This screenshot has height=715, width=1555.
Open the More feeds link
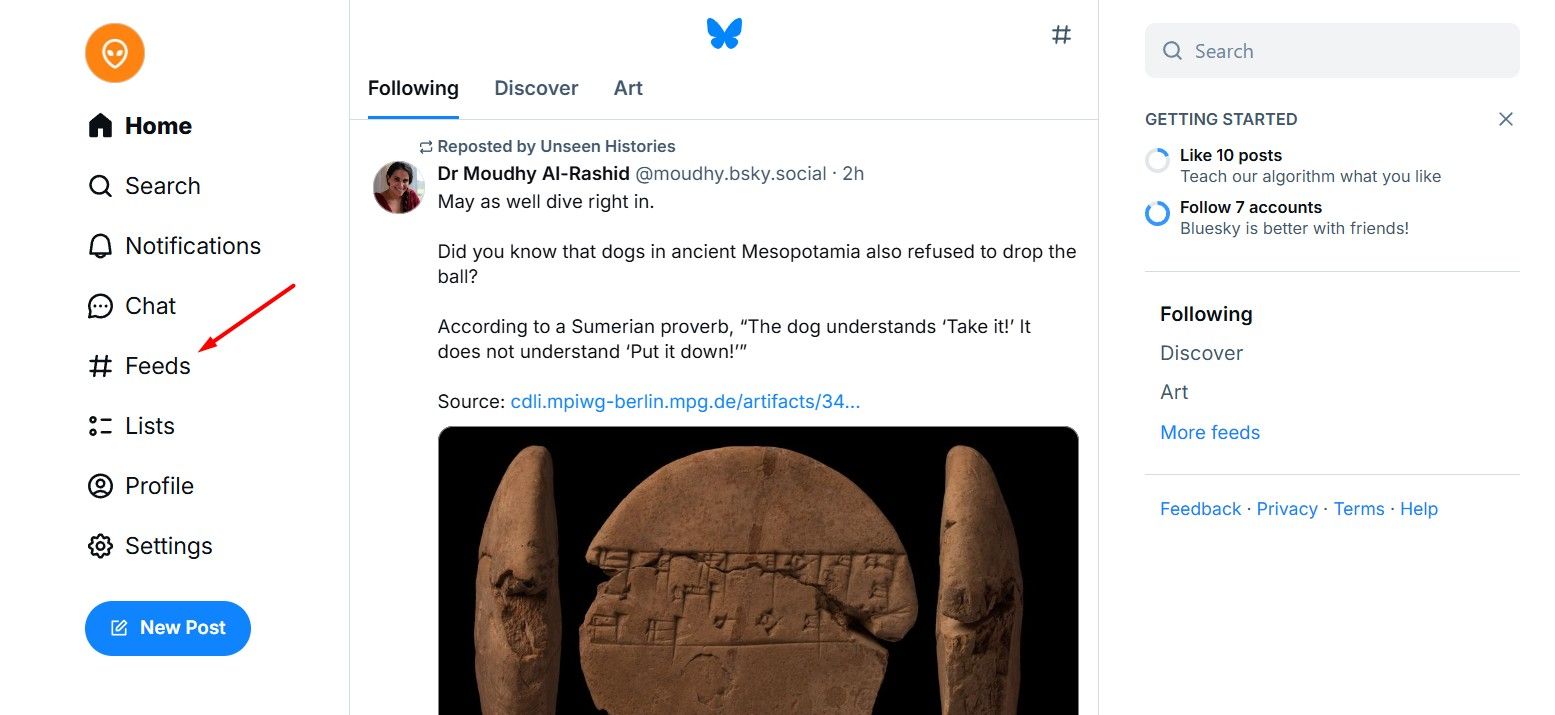(1209, 432)
